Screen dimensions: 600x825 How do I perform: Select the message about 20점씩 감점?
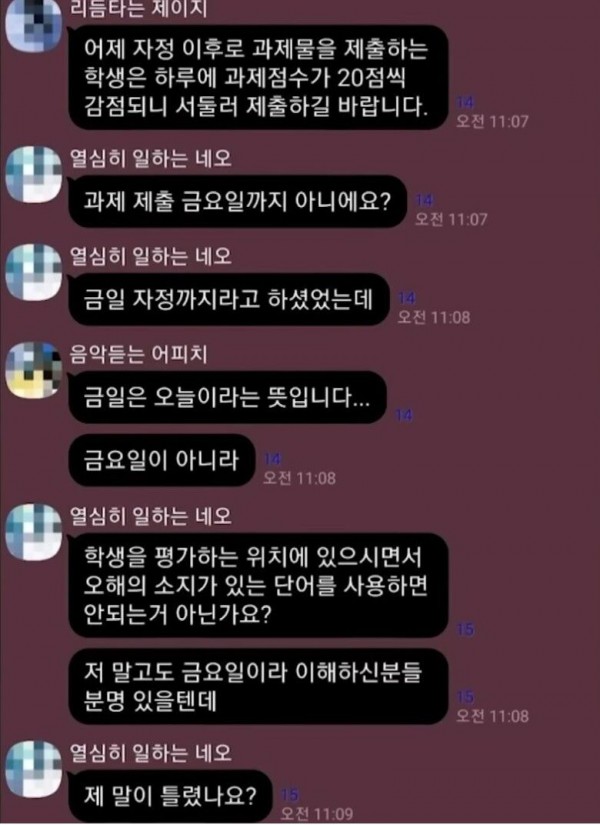click(x=258, y=77)
